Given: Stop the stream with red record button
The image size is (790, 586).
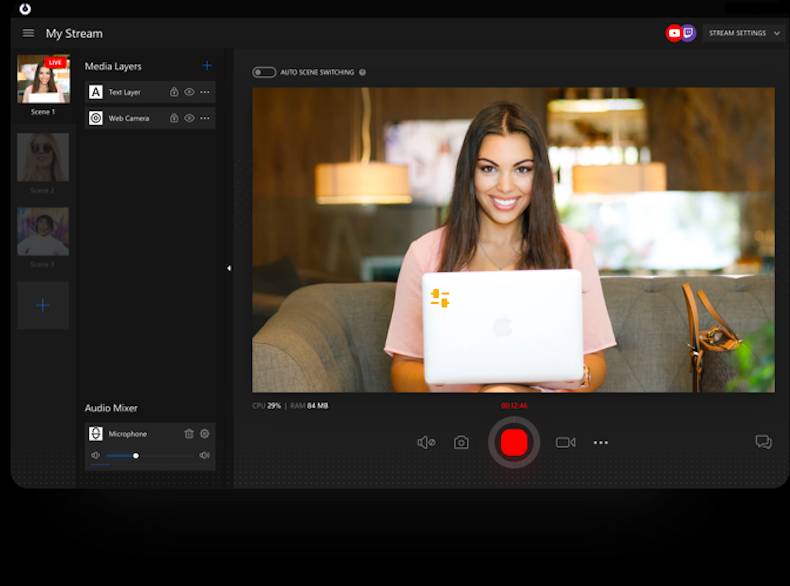Looking at the screenshot, I should pos(514,442).
